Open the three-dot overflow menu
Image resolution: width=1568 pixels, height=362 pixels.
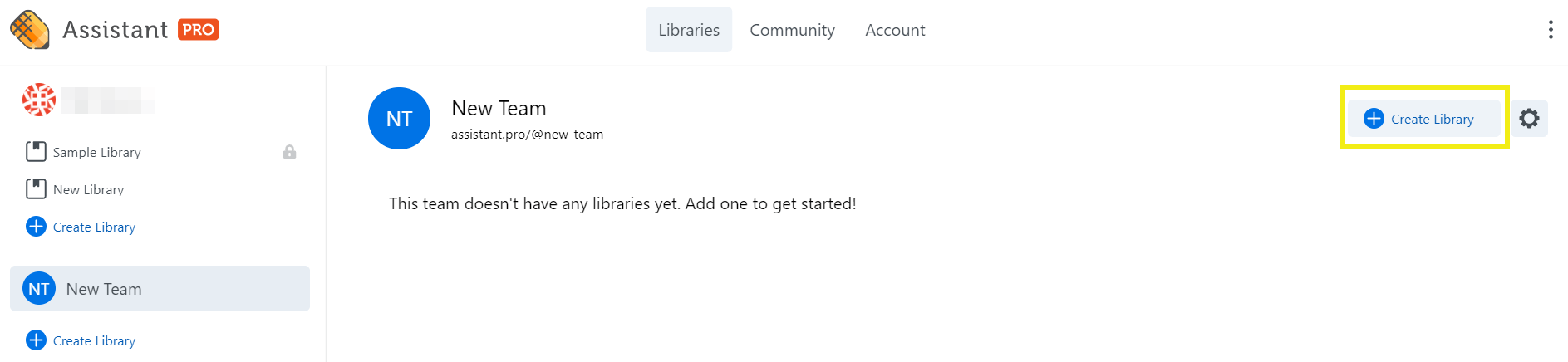tap(1551, 30)
